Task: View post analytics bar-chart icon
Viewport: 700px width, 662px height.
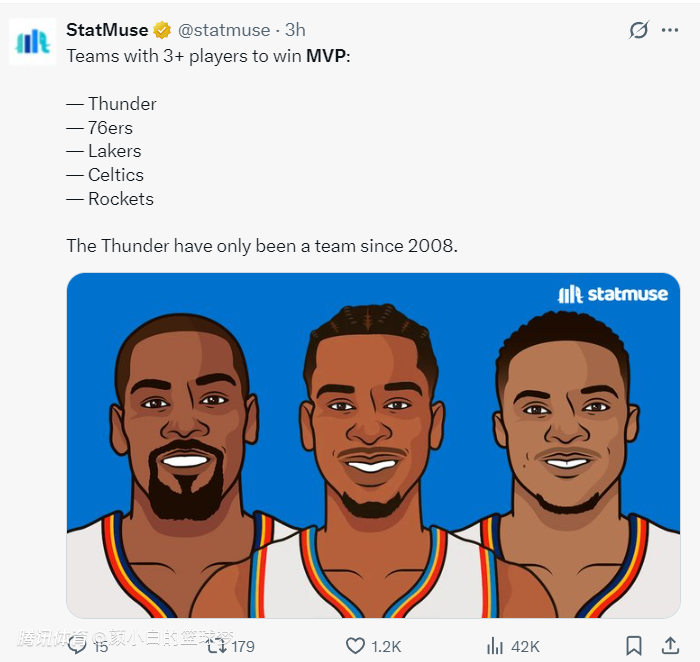Action: click(x=495, y=646)
